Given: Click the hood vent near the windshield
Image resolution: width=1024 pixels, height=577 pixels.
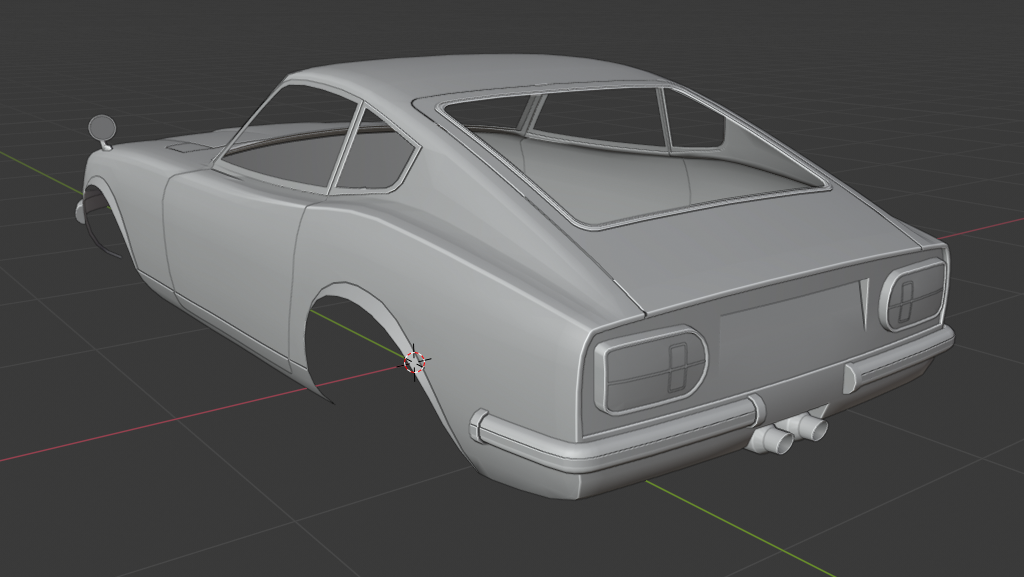Looking at the screenshot, I should [187, 146].
